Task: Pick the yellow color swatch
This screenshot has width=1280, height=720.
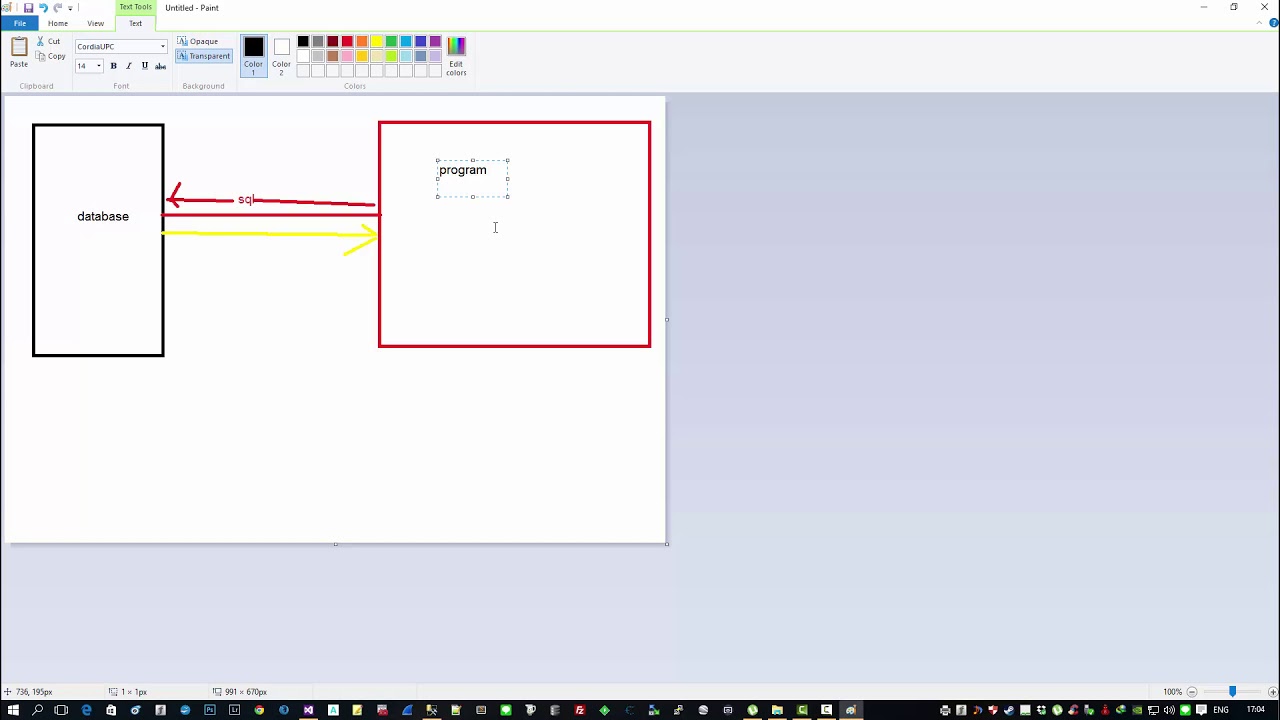Action: [376, 41]
